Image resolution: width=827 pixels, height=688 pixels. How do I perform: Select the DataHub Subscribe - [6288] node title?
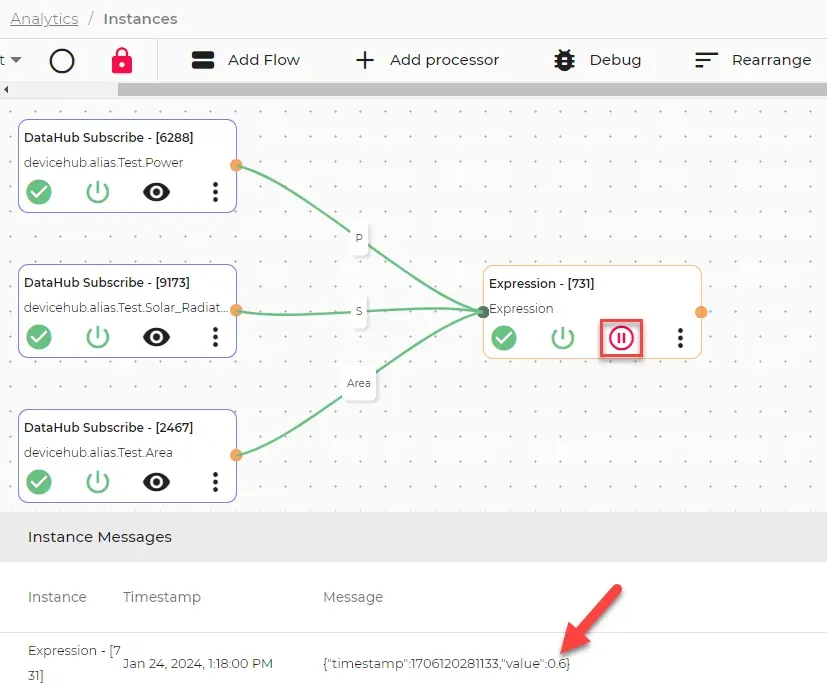coord(109,138)
